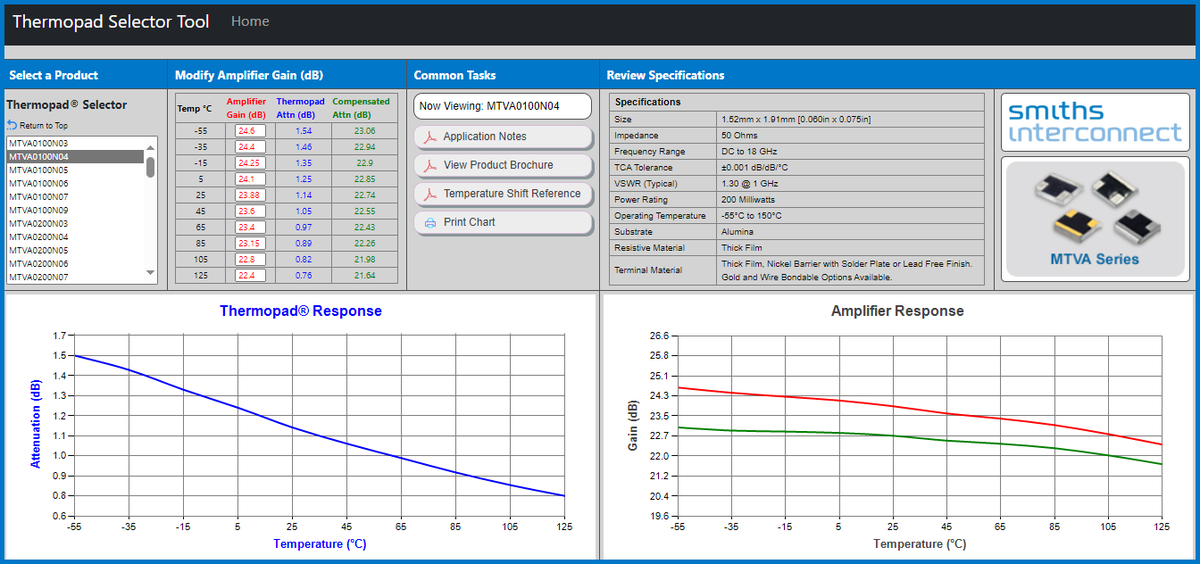Edit amplifier gain field for -55 °C
This screenshot has width=1200, height=564.
248,131
